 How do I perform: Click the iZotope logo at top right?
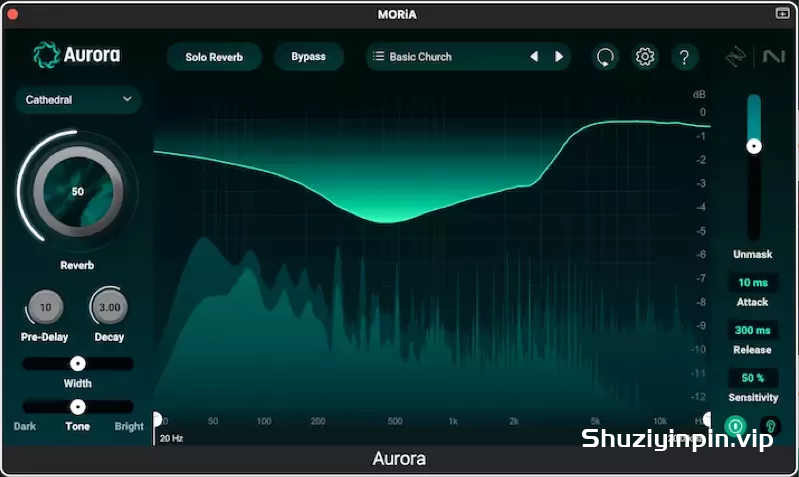(x=735, y=57)
